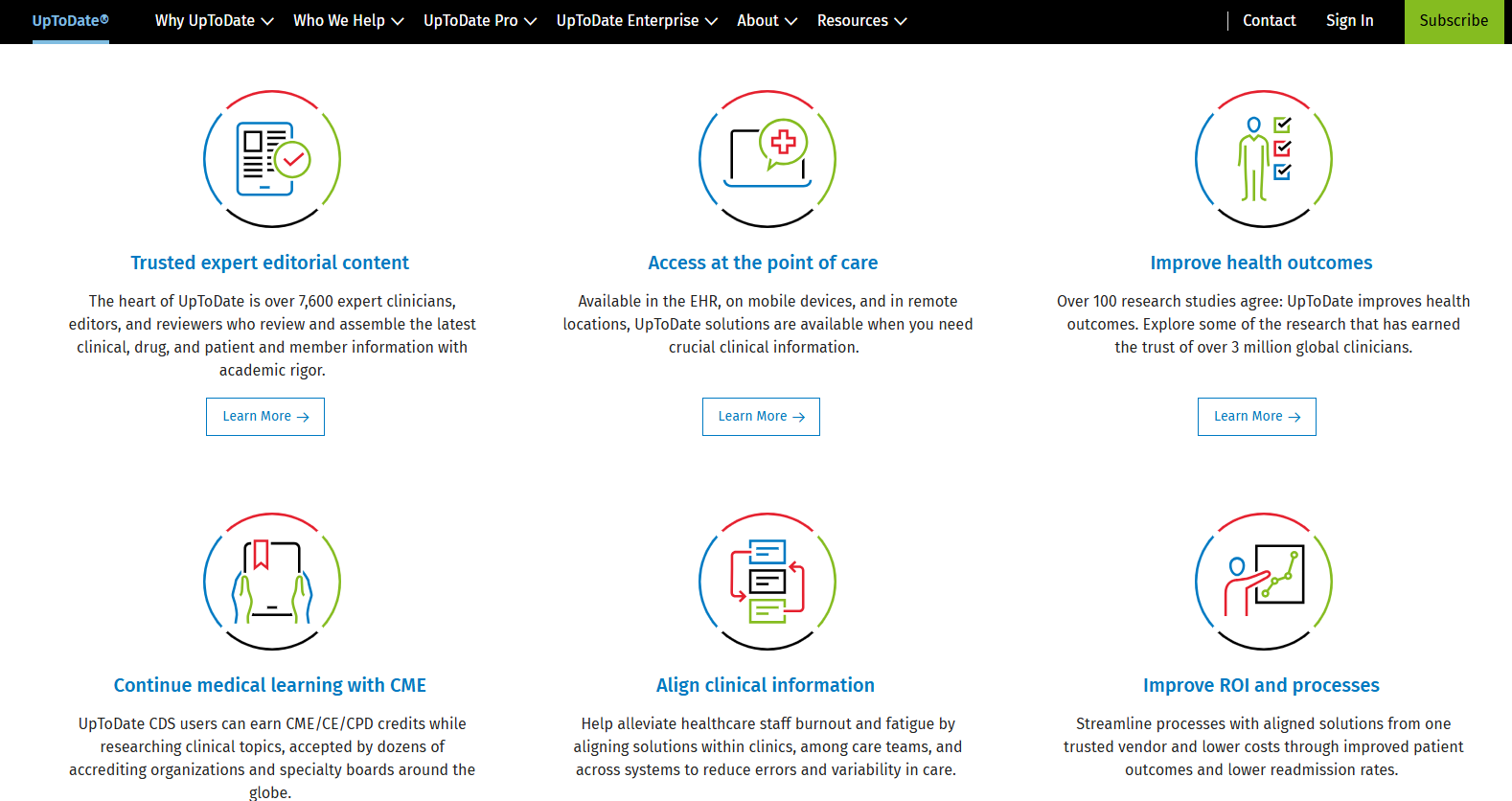Viewport: 1512px width, 801px height.
Task: Open the Align clinical information heading
Action: (766, 685)
